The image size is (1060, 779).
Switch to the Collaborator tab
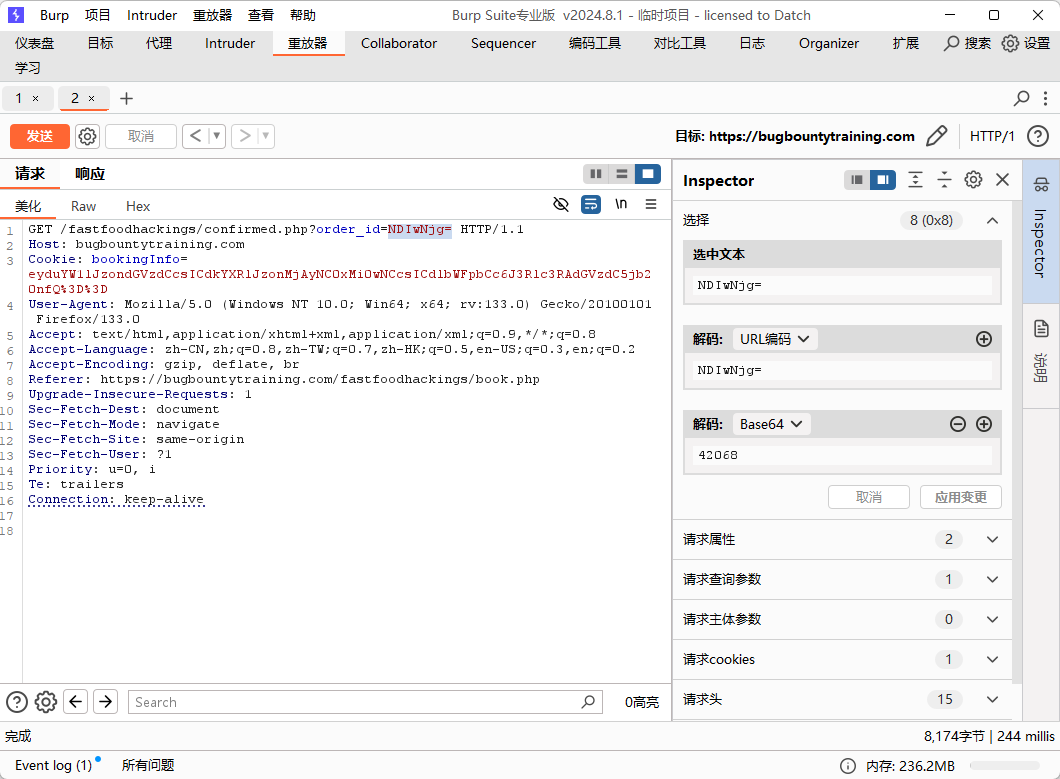pos(399,43)
